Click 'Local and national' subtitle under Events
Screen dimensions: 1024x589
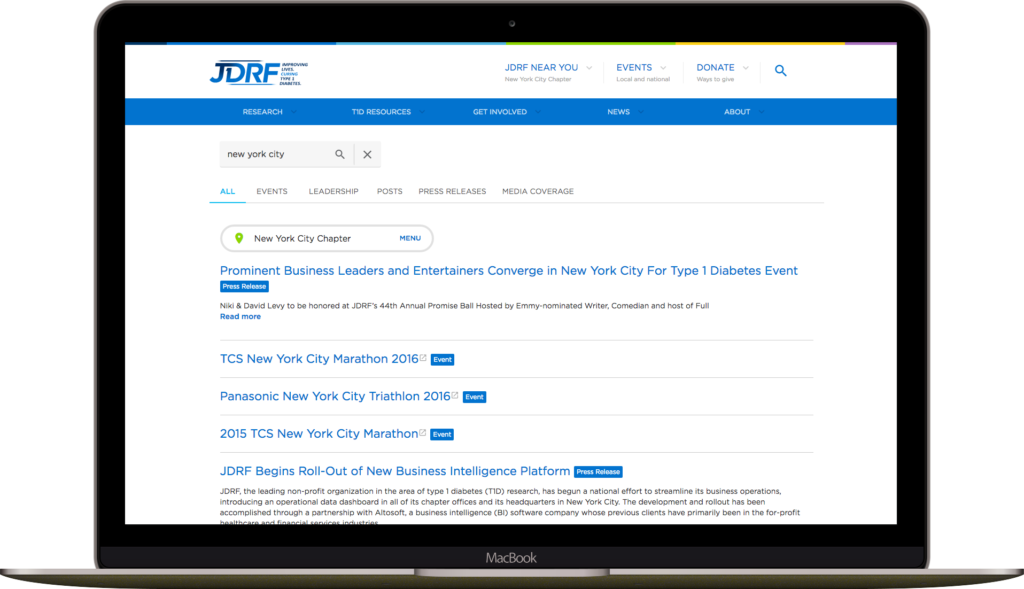[x=643, y=80]
